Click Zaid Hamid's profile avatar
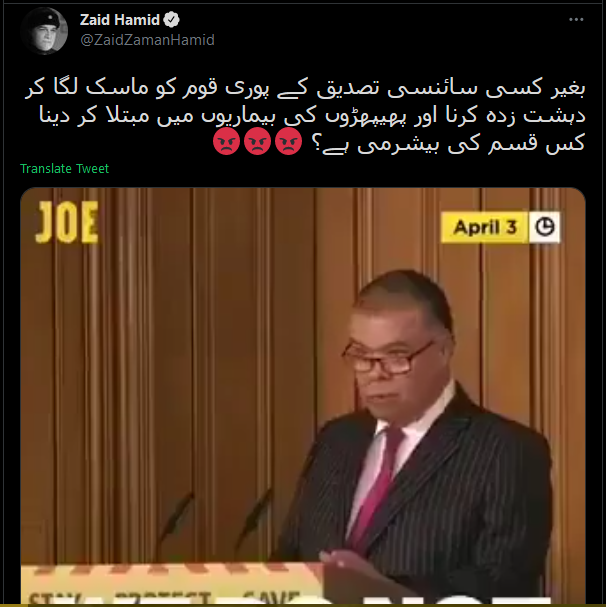This screenshot has width=606, height=607. click(x=44, y=31)
